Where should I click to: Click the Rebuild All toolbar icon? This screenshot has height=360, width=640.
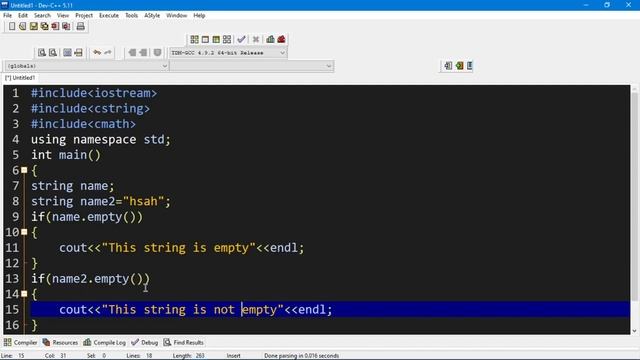[227, 39]
